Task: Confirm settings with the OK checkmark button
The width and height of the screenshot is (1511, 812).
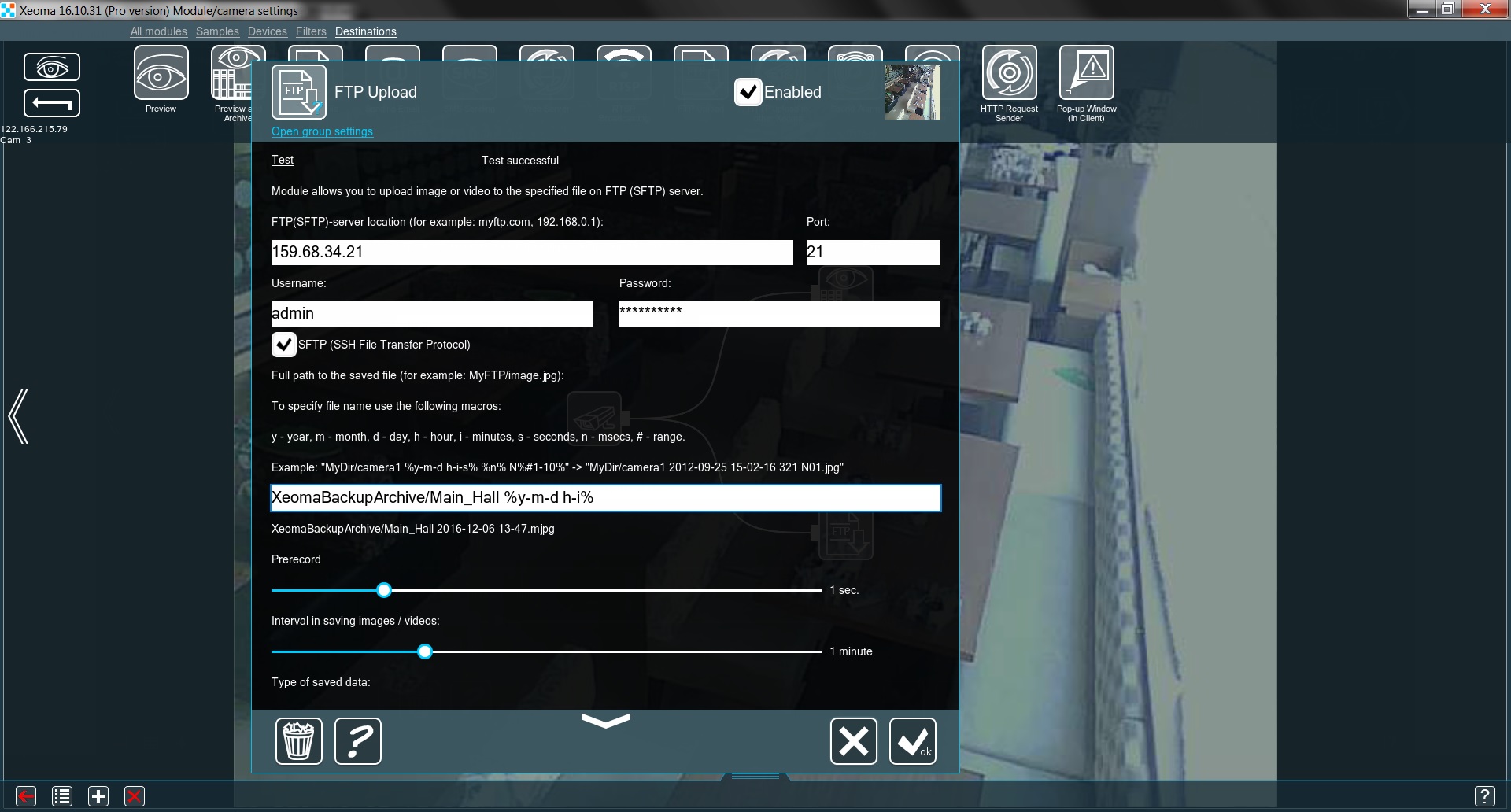Action: (913, 741)
